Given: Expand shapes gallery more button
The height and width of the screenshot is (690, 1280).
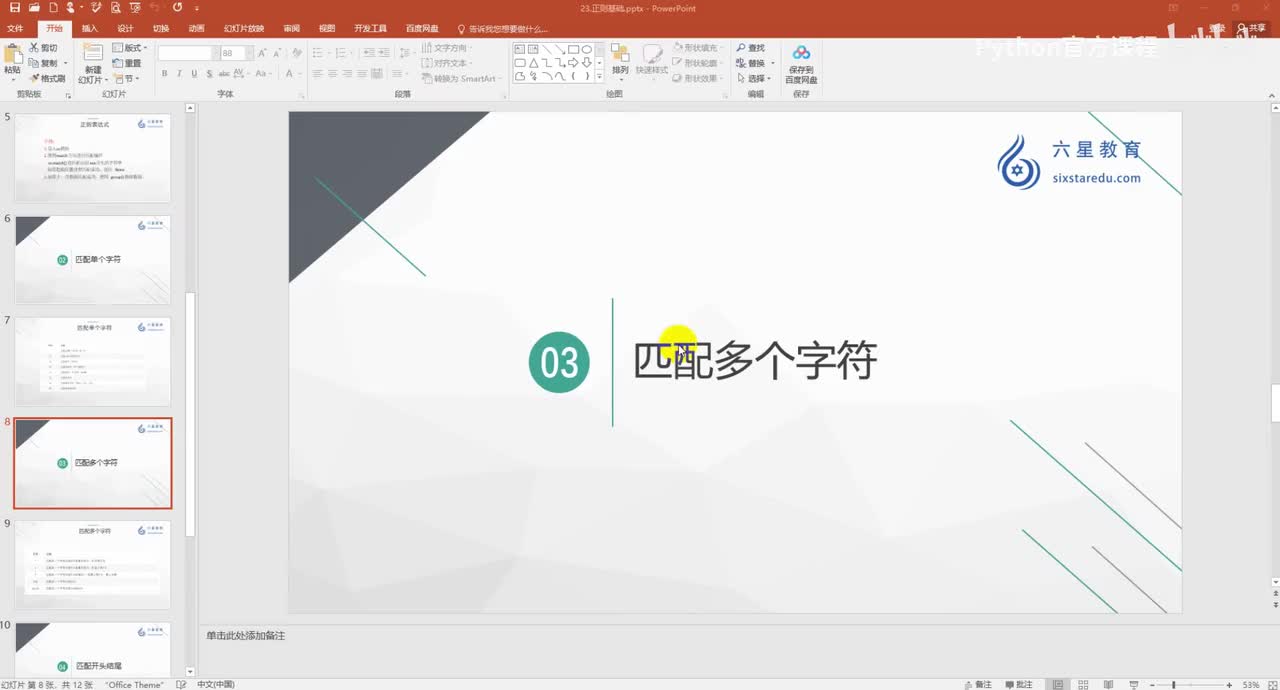Looking at the screenshot, I should pyautogui.click(x=600, y=77).
